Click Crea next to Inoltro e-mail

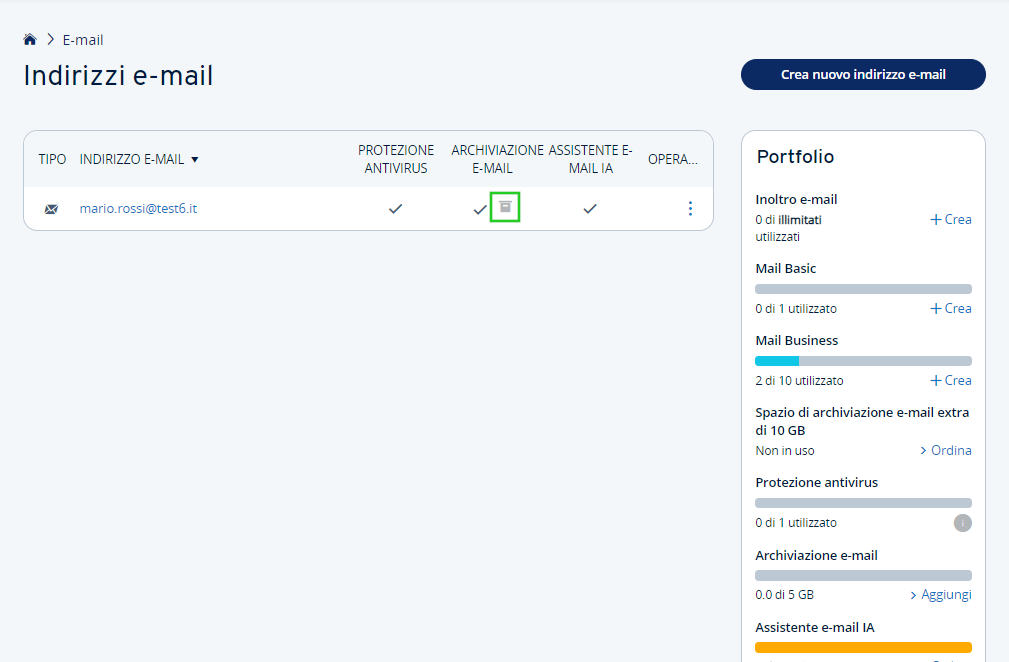point(951,219)
